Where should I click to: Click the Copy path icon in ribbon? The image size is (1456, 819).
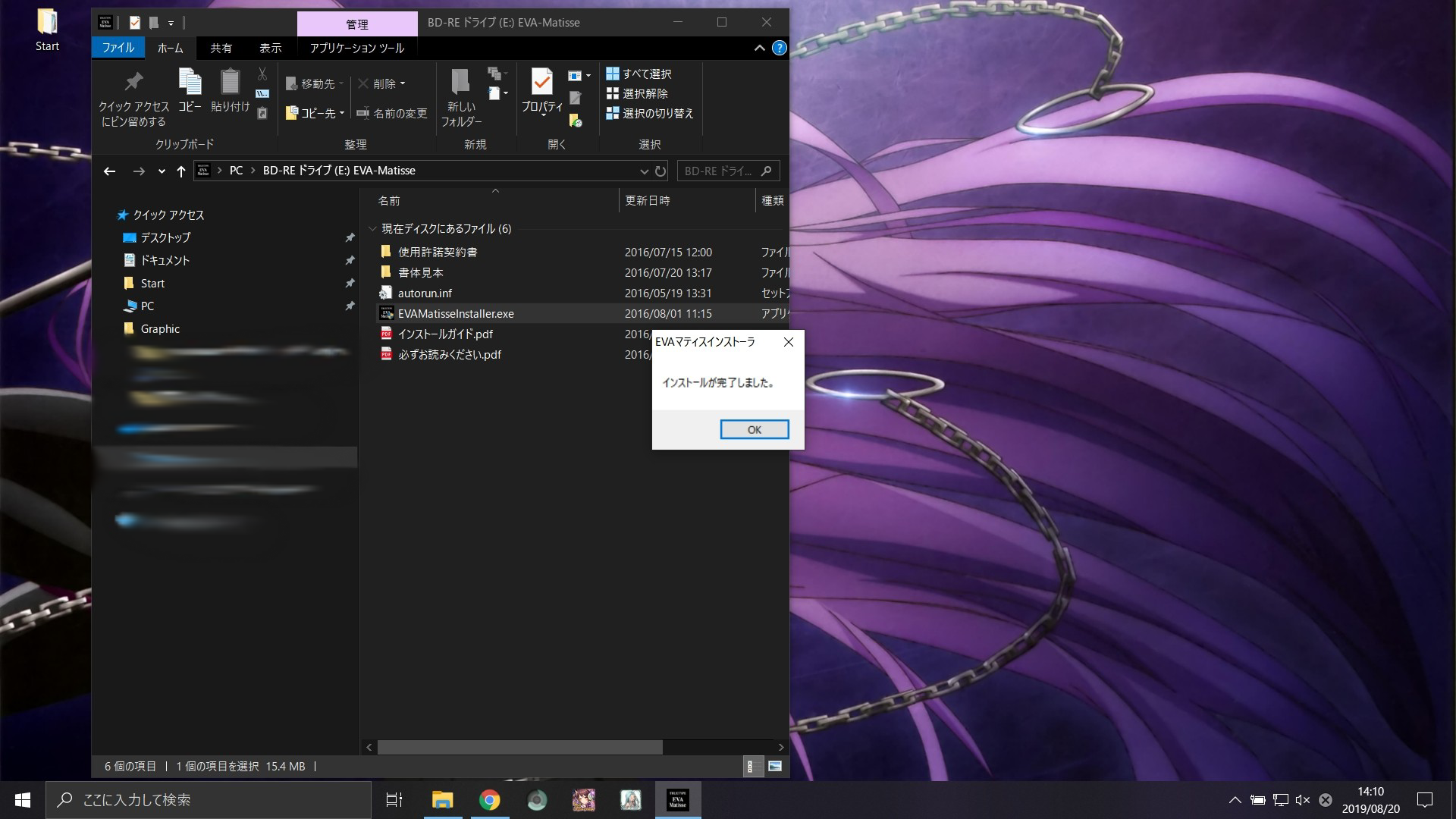click(262, 93)
